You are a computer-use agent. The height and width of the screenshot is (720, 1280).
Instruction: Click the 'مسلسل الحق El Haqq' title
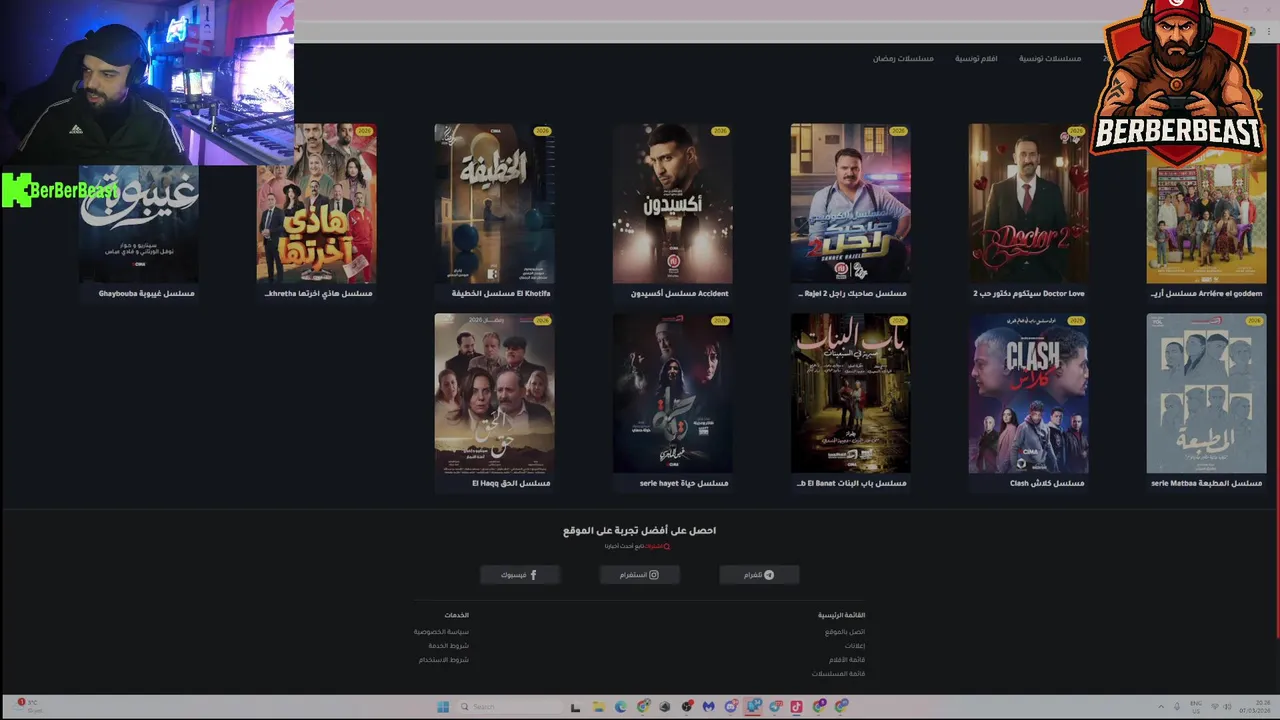(511, 484)
